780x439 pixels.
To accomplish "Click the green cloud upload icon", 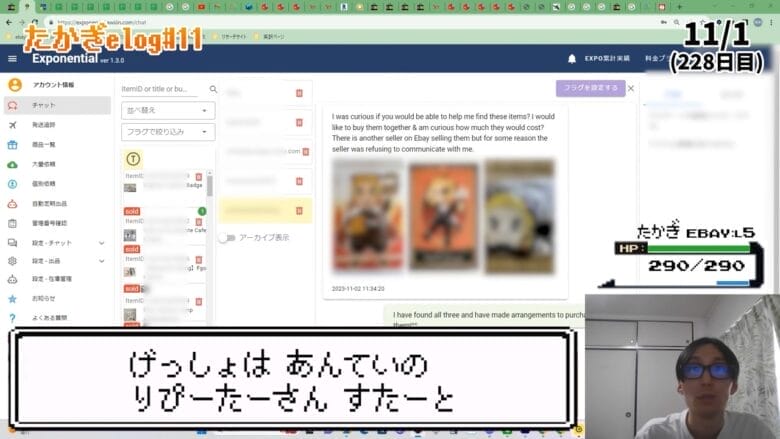I will 13,165.
